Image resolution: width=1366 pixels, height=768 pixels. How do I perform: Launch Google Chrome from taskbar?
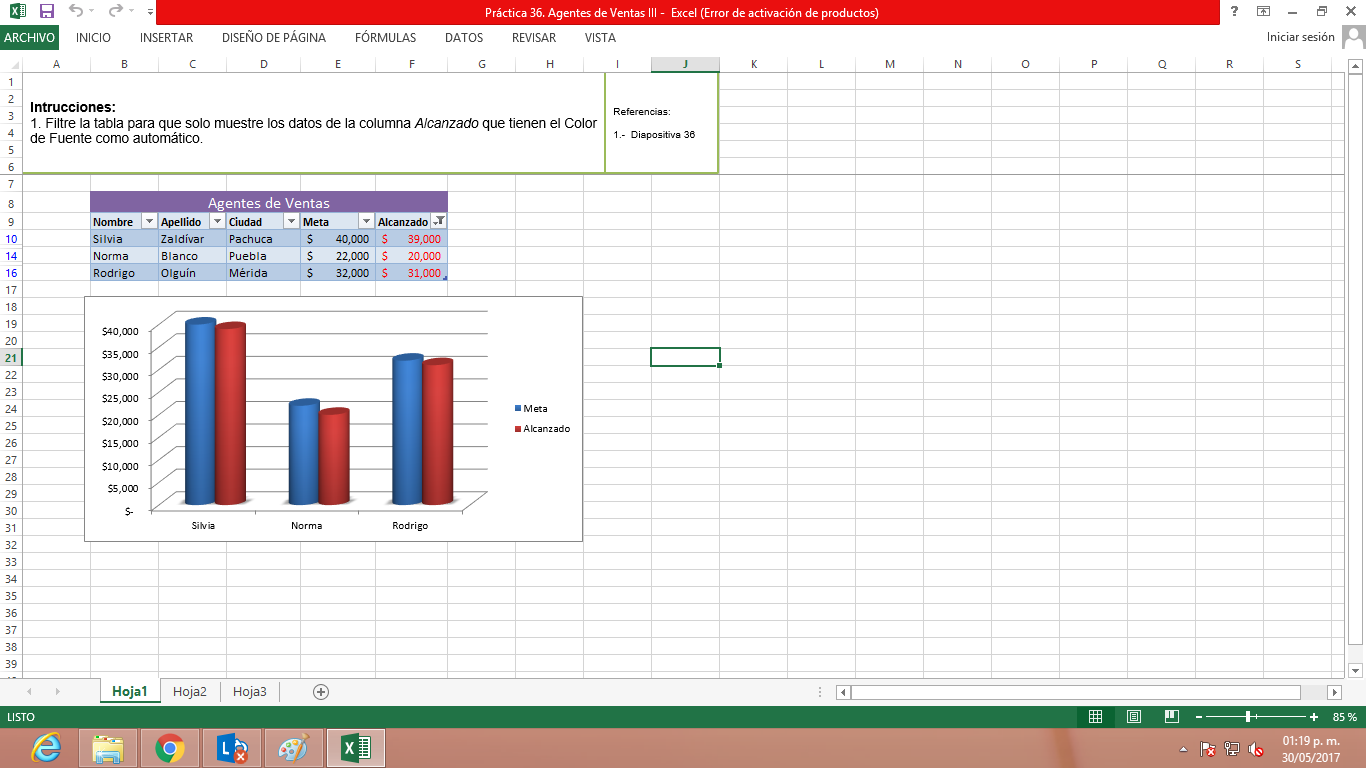[x=170, y=748]
